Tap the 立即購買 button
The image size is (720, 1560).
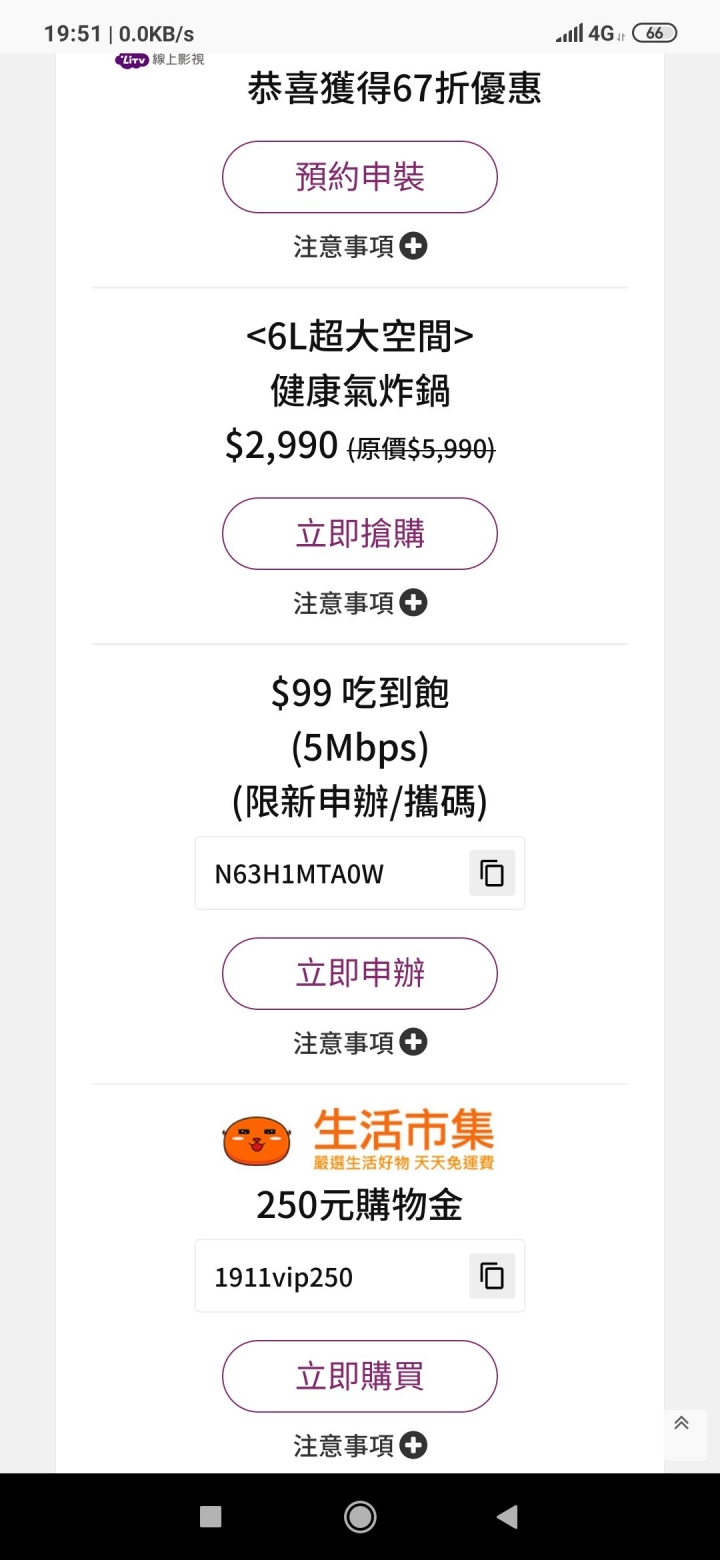pyautogui.click(x=360, y=1376)
